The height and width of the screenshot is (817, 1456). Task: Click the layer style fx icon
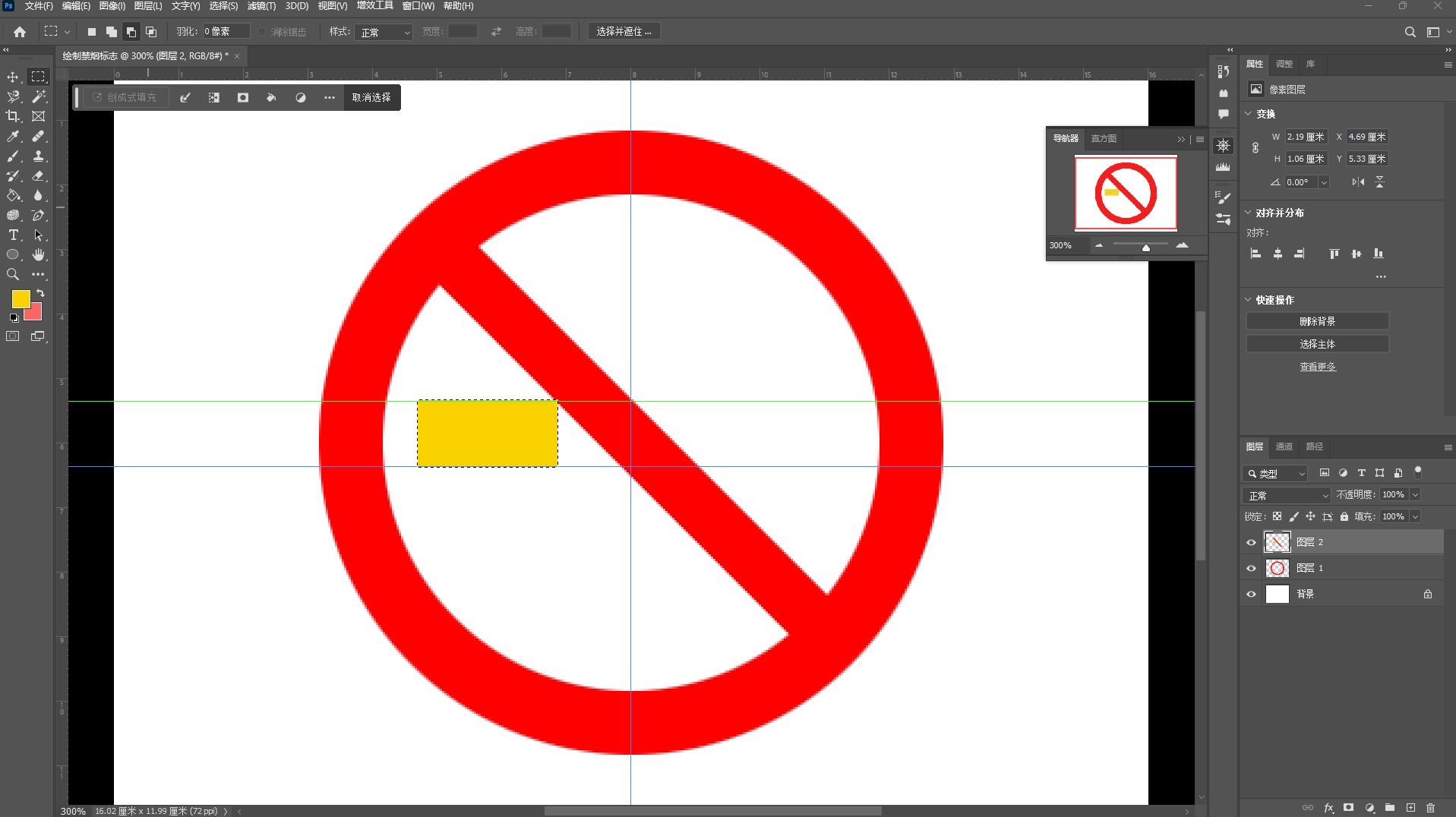[1328, 808]
